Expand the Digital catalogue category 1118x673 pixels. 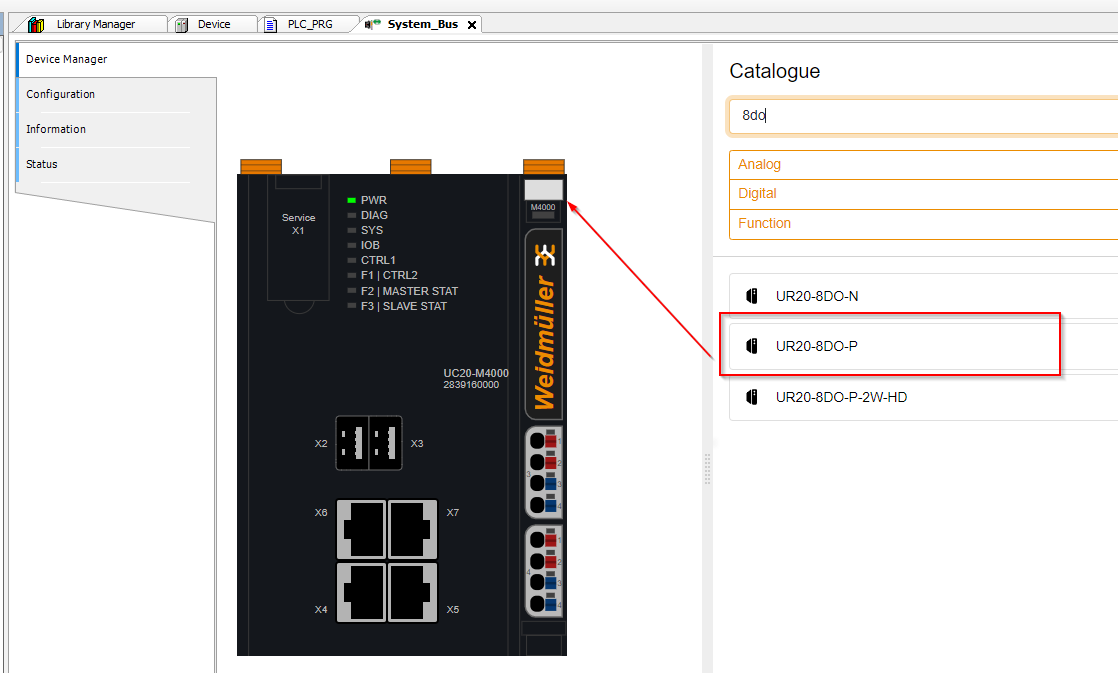pos(923,194)
